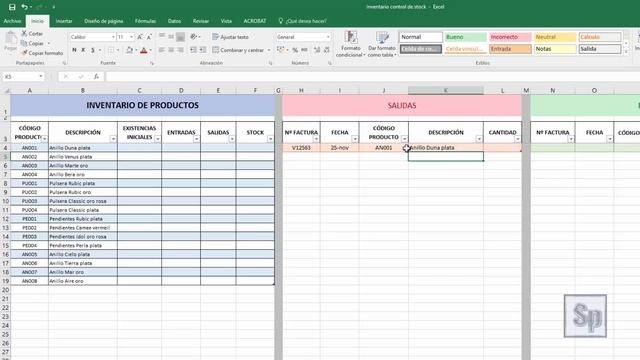Click the cell borders icon
Image resolution: width=640 pixels, height=360 pixels.
pyautogui.click(x=111, y=50)
